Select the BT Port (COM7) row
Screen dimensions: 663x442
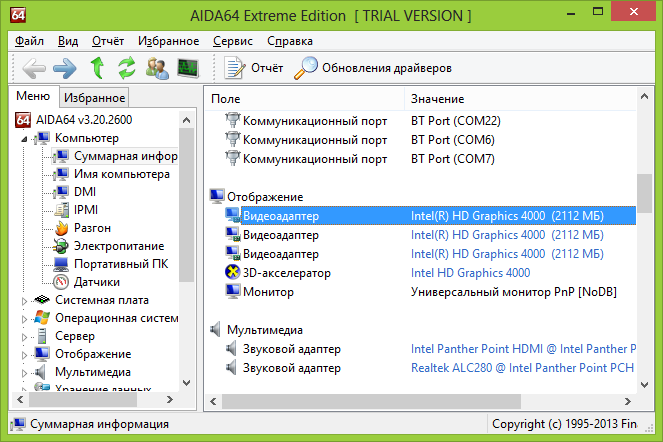click(x=421, y=159)
